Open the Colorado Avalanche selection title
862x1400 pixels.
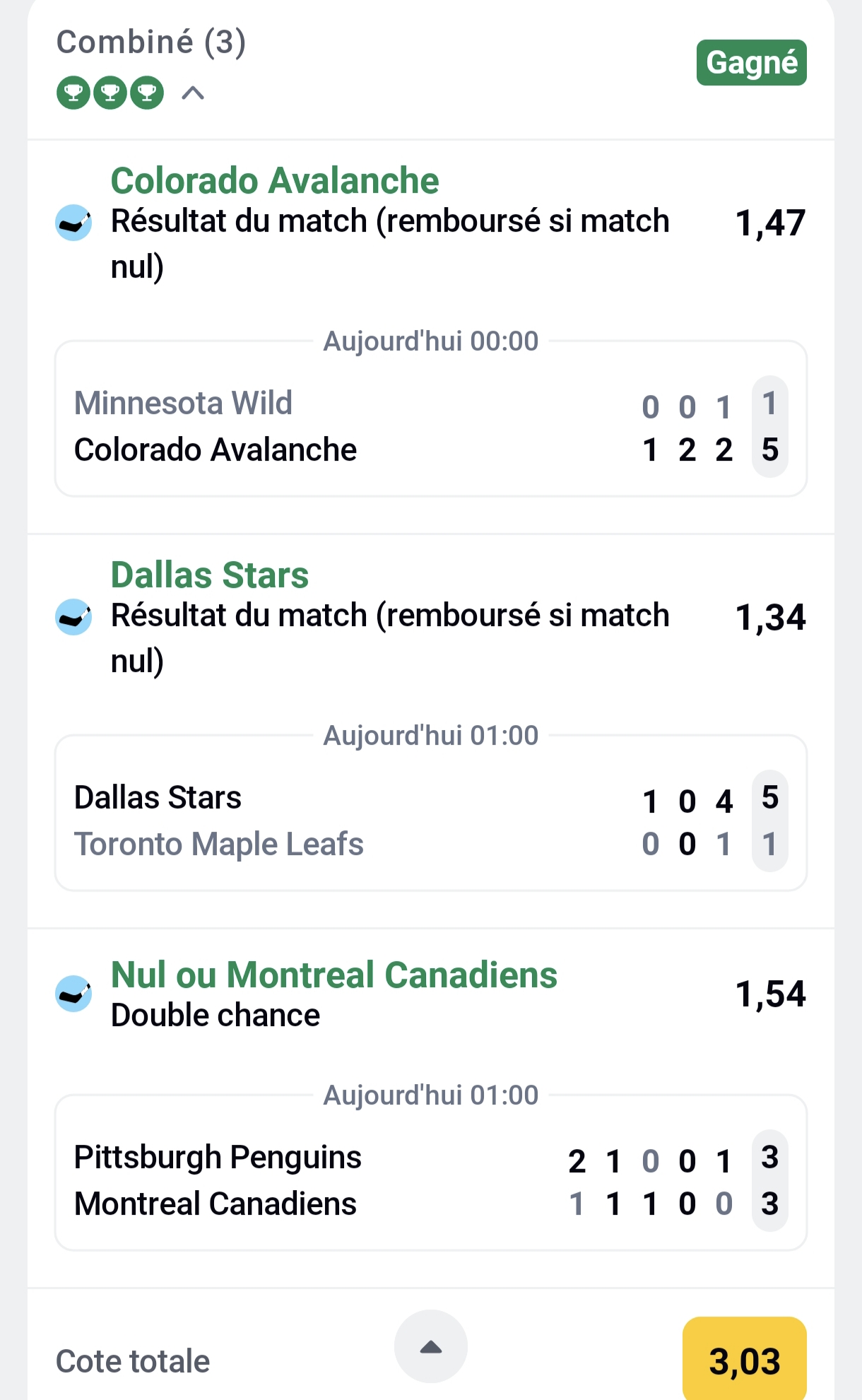point(275,181)
